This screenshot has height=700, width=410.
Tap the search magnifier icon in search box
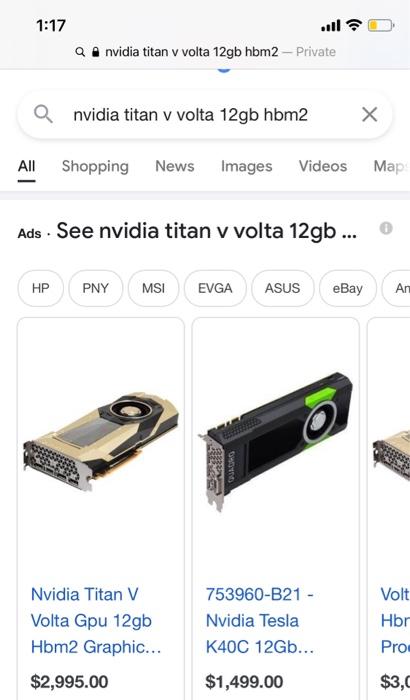tap(43, 115)
